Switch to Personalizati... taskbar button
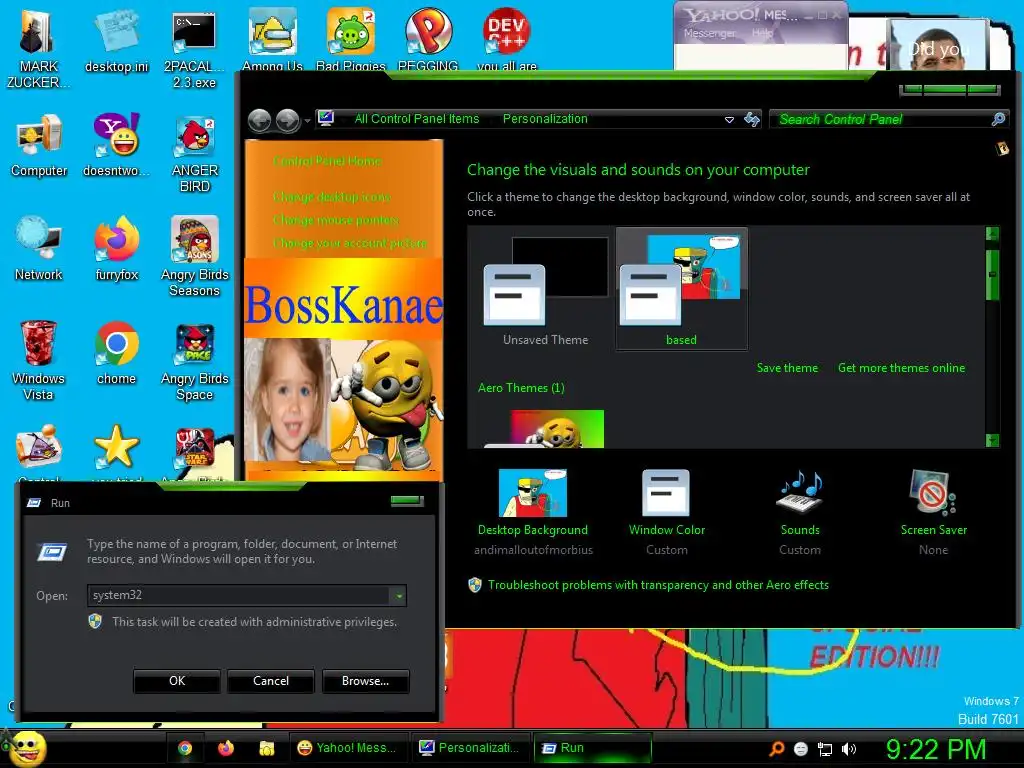Viewport: 1024px width, 768px height. (x=470, y=748)
